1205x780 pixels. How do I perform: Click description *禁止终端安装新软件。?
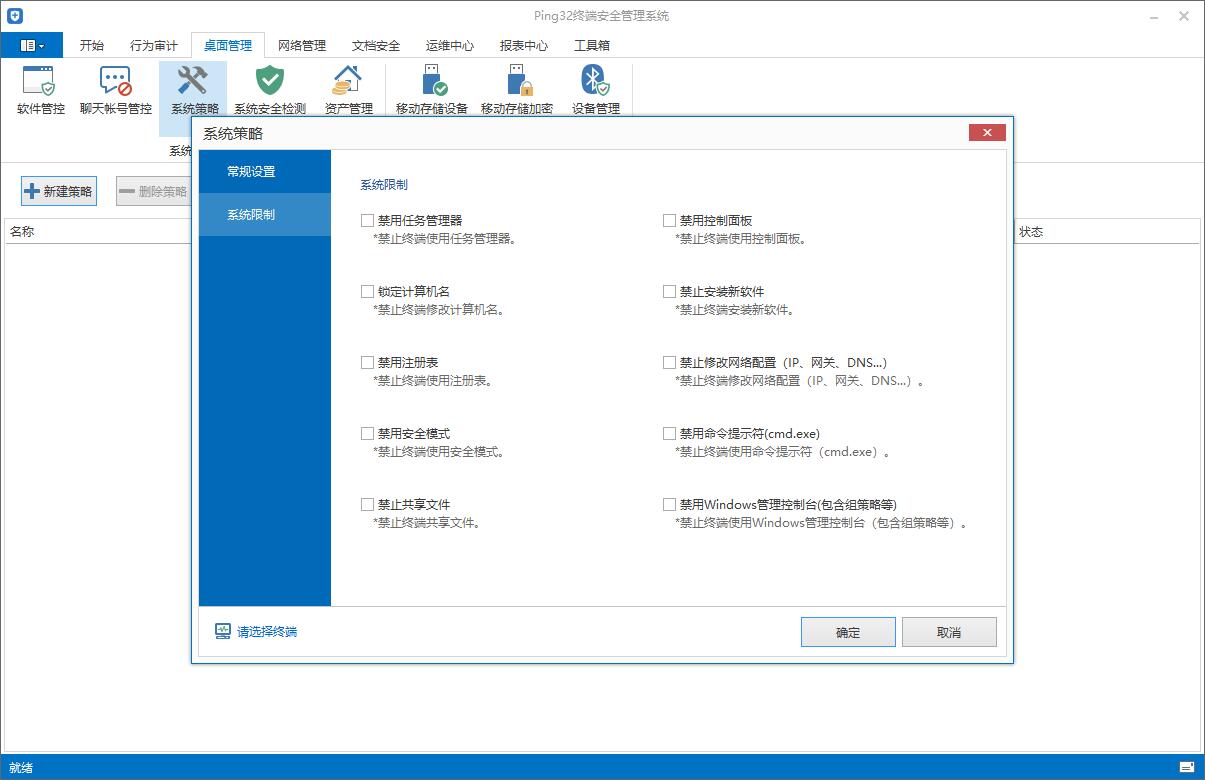(736, 310)
